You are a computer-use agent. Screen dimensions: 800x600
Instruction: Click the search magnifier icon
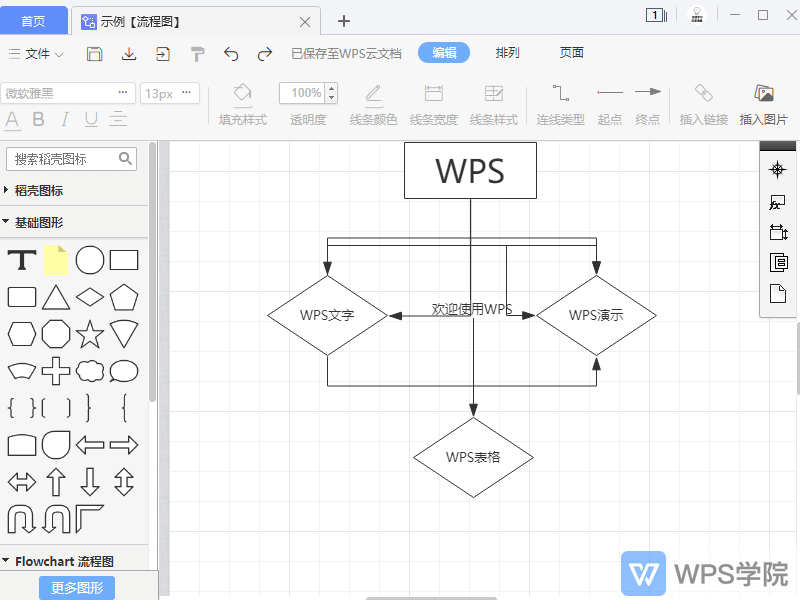[x=125, y=159]
